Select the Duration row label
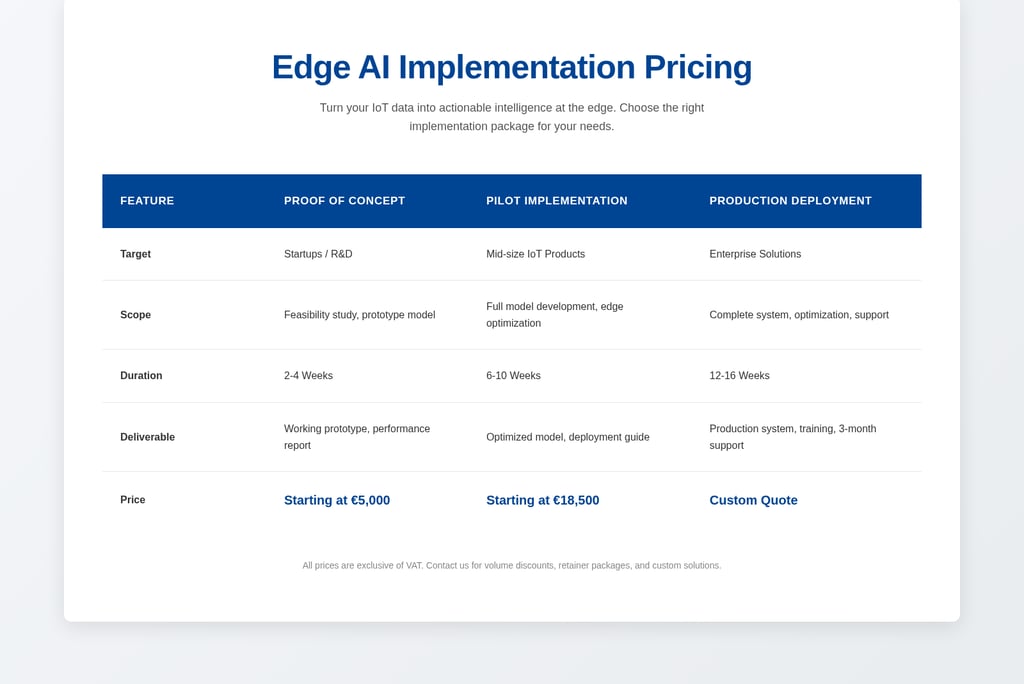 [141, 376]
